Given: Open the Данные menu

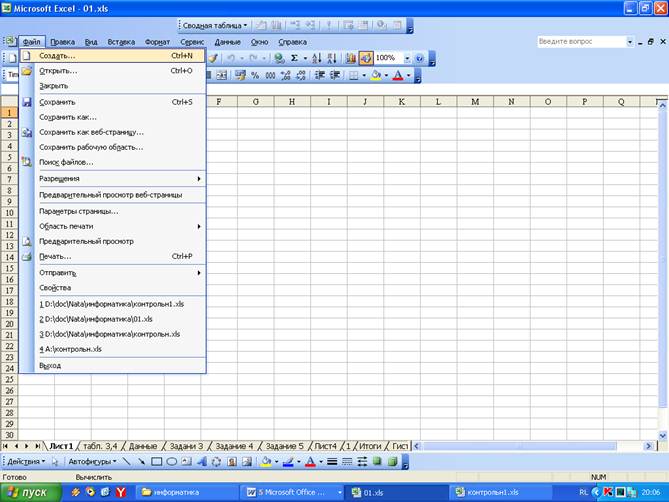Looking at the screenshot, I should tap(227, 42).
